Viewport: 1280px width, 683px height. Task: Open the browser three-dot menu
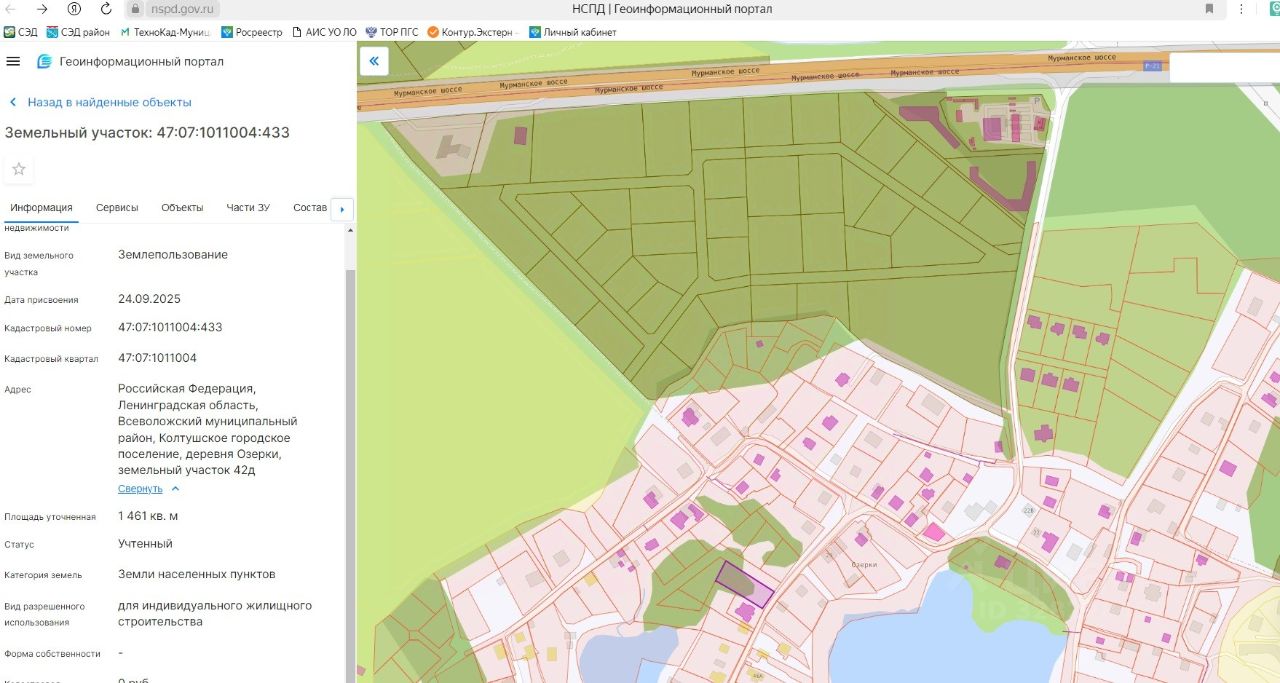[x=1242, y=9]
